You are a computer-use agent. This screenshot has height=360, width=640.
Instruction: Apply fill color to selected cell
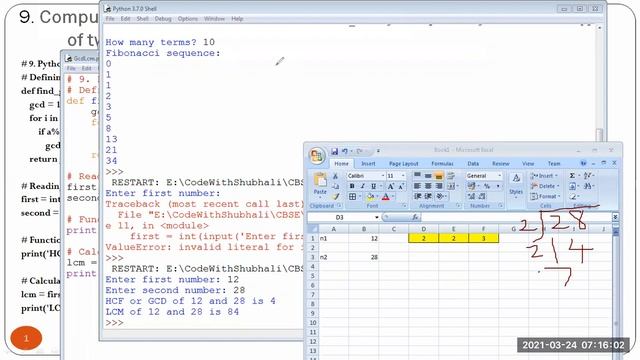(370, 197)
